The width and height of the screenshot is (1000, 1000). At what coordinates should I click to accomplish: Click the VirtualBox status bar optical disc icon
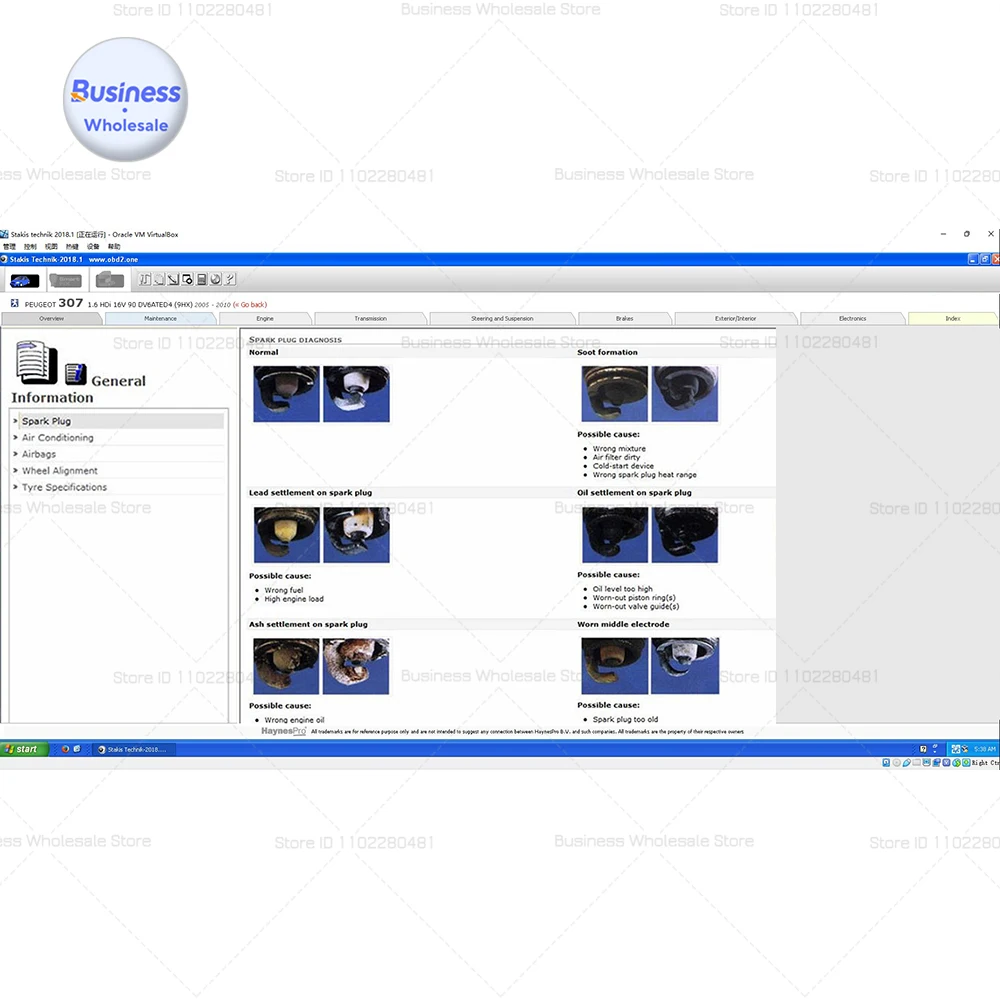[x=896, y=763]
